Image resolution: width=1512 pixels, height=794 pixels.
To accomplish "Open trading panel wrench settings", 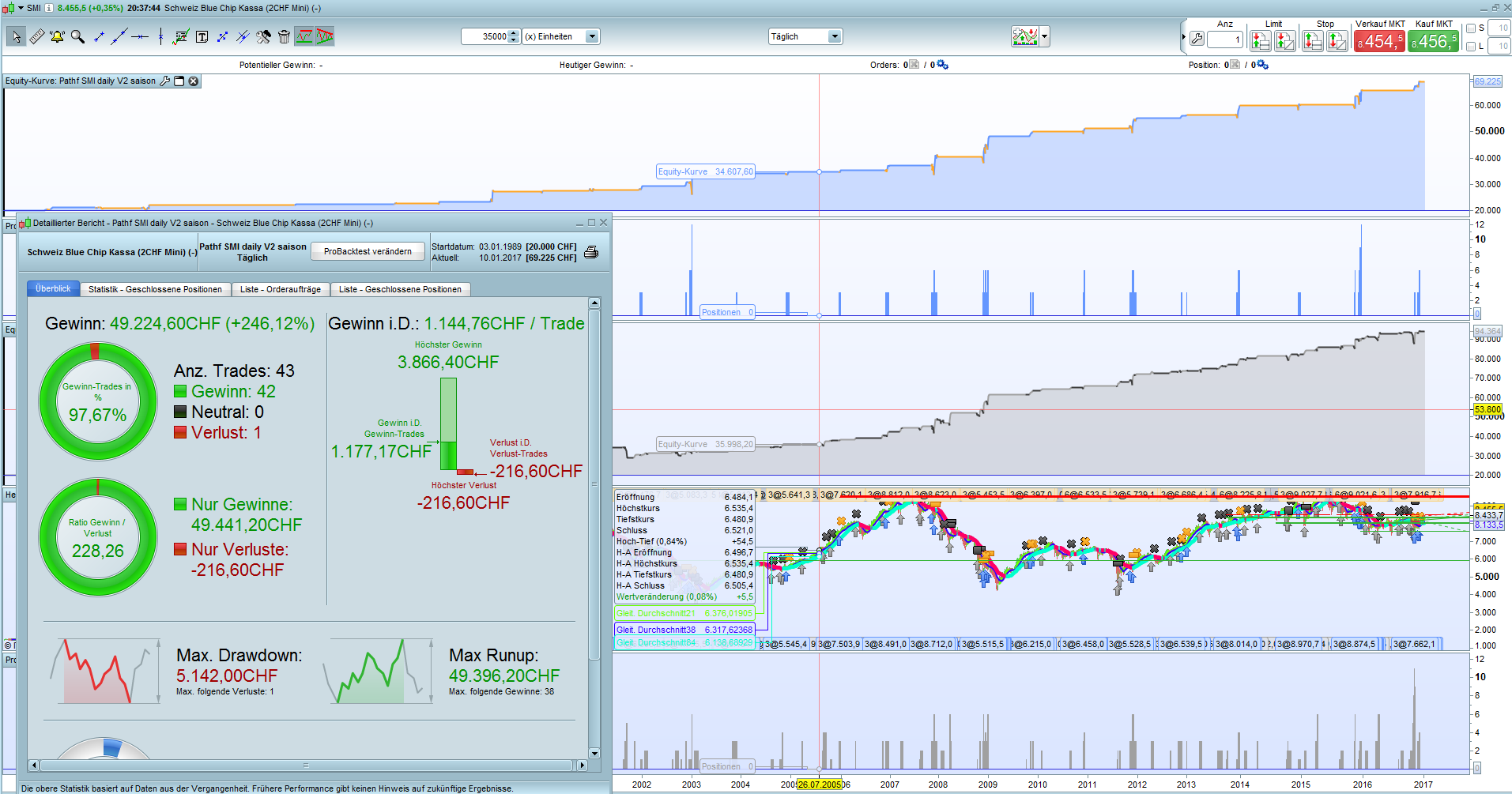I will pos(1197,39).
